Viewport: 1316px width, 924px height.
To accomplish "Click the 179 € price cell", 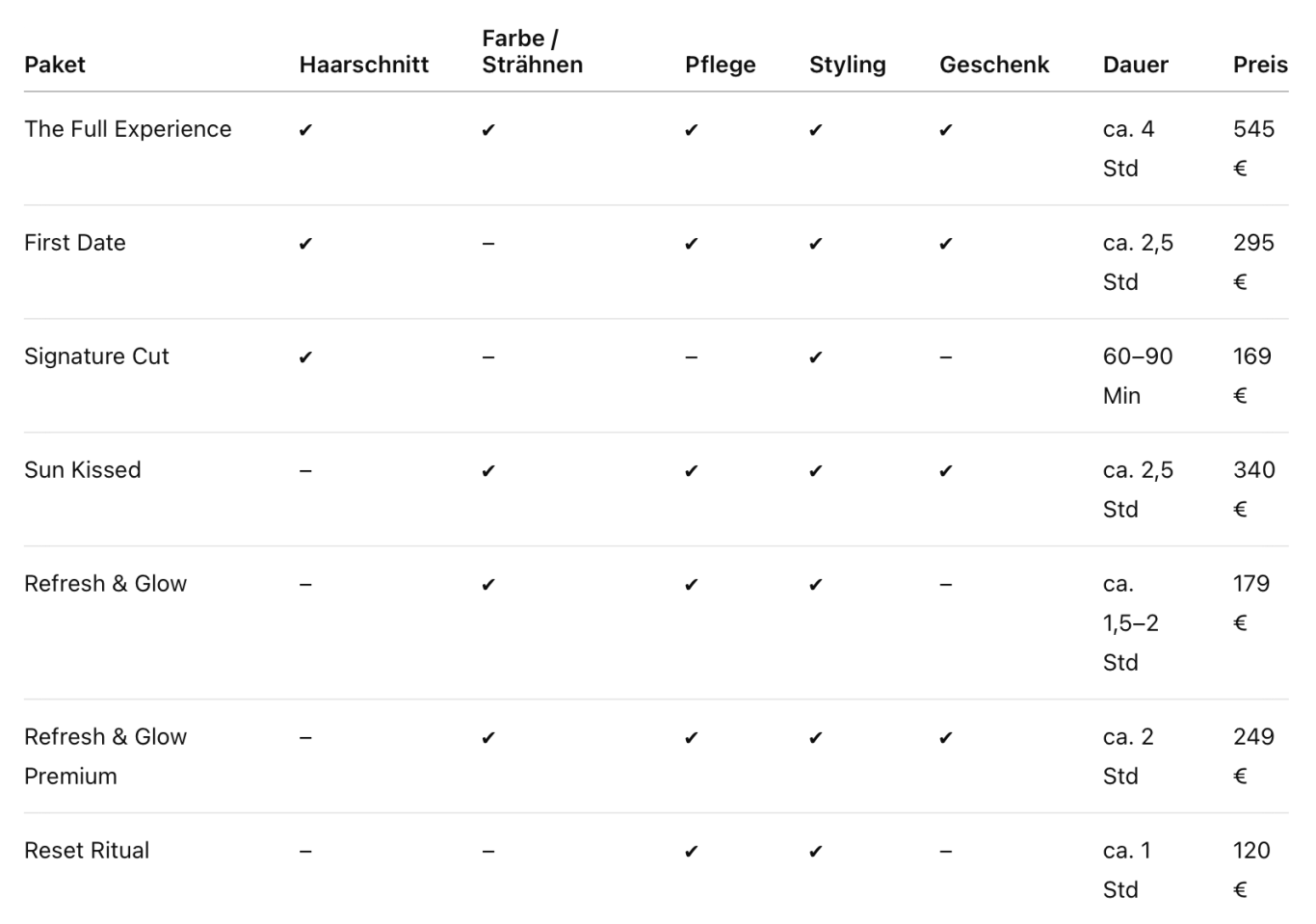I will (1251, 603).
